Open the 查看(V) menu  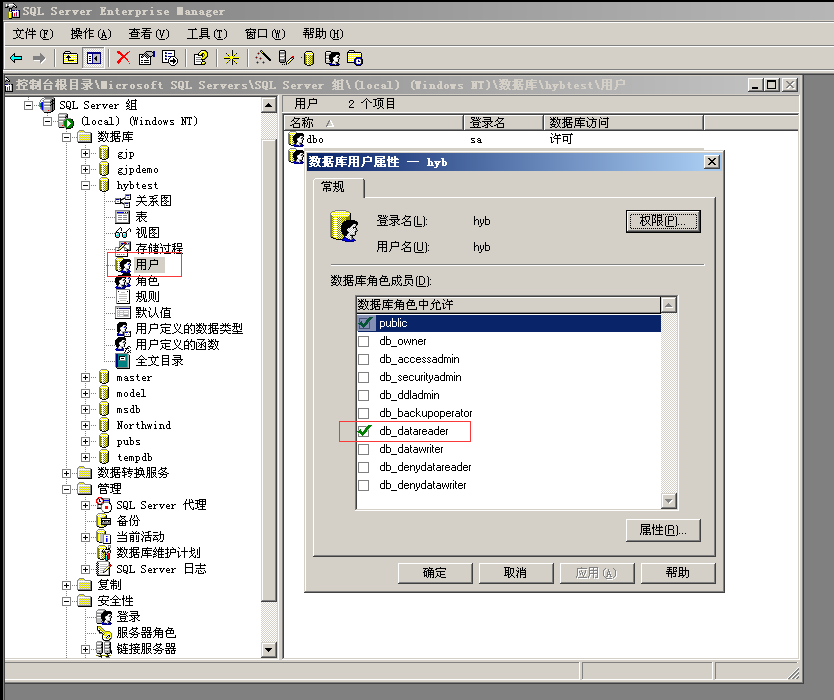(149, 34)
